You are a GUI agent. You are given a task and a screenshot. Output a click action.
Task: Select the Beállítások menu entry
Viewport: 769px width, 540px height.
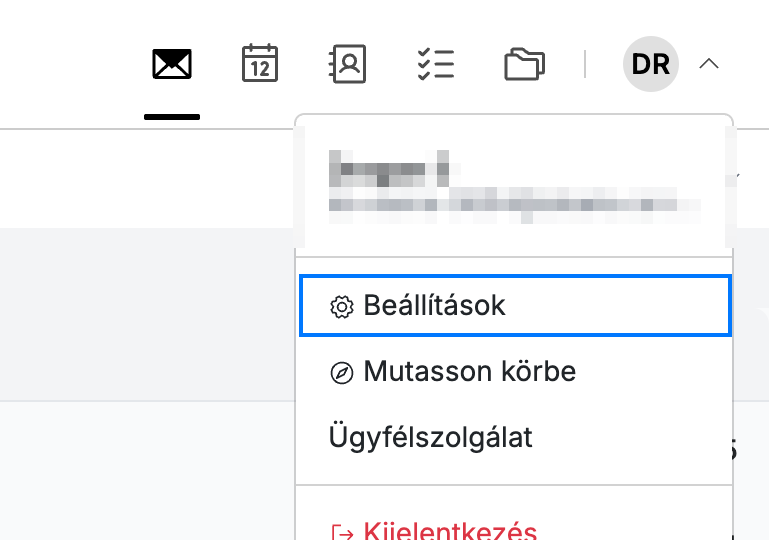coord(515,306)
